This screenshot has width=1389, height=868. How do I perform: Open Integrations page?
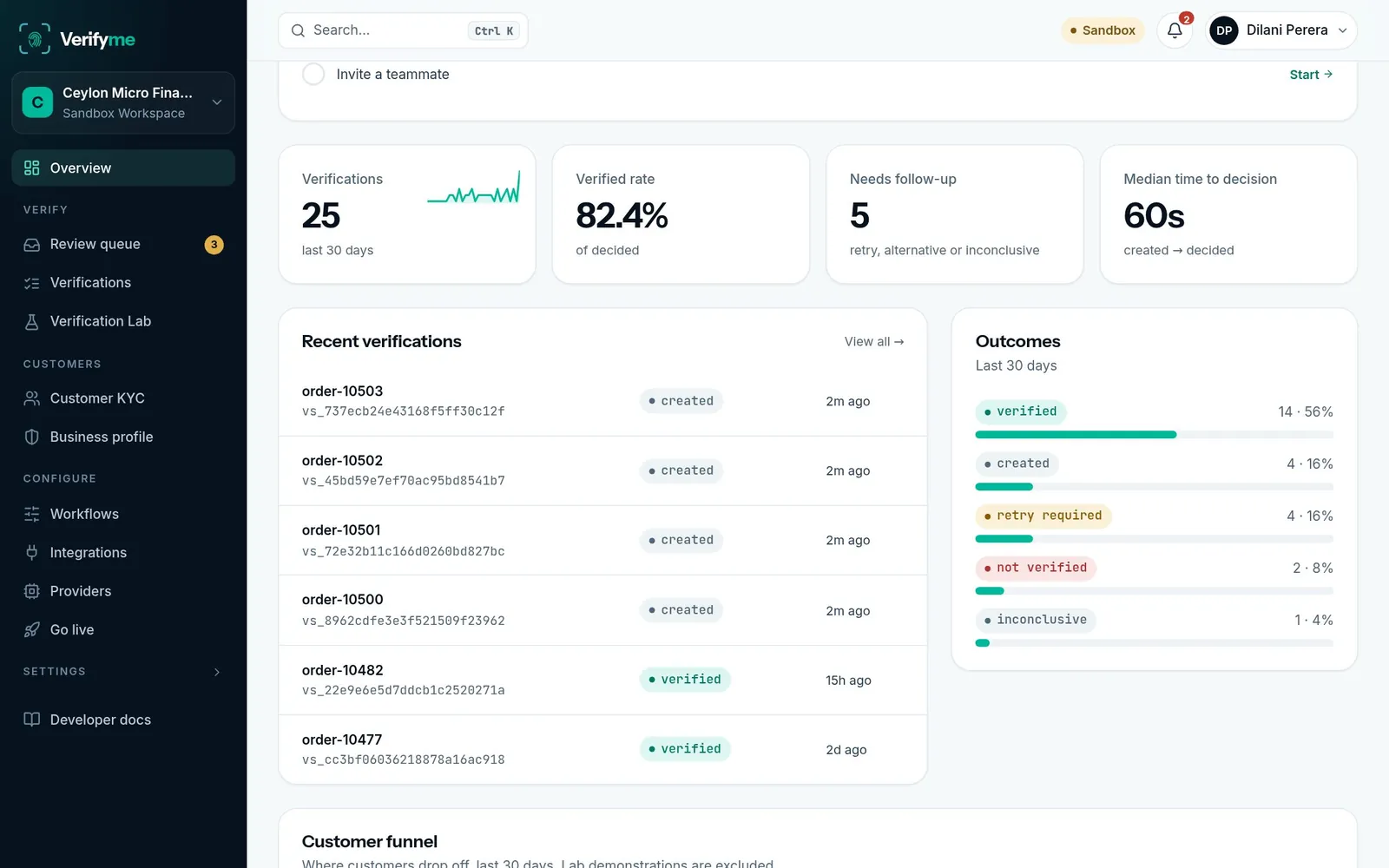(123, 552)
